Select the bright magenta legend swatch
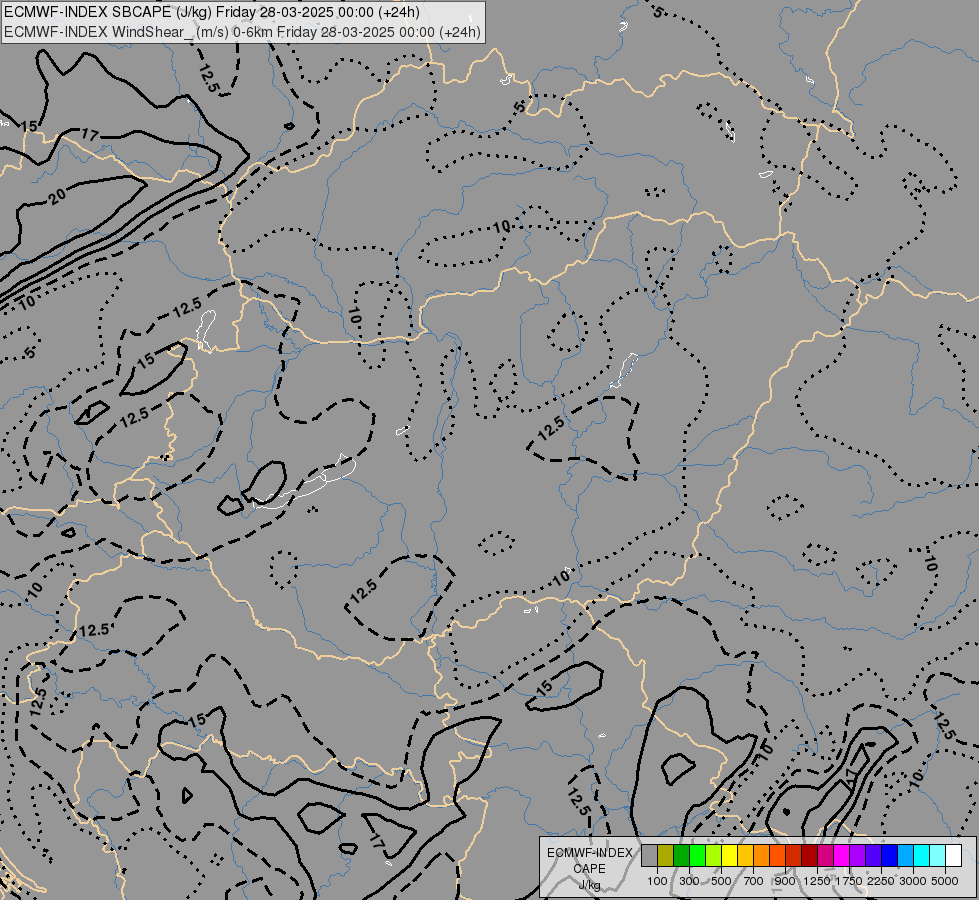This screenshot has width=979, height=900. [x=842, y=856]
